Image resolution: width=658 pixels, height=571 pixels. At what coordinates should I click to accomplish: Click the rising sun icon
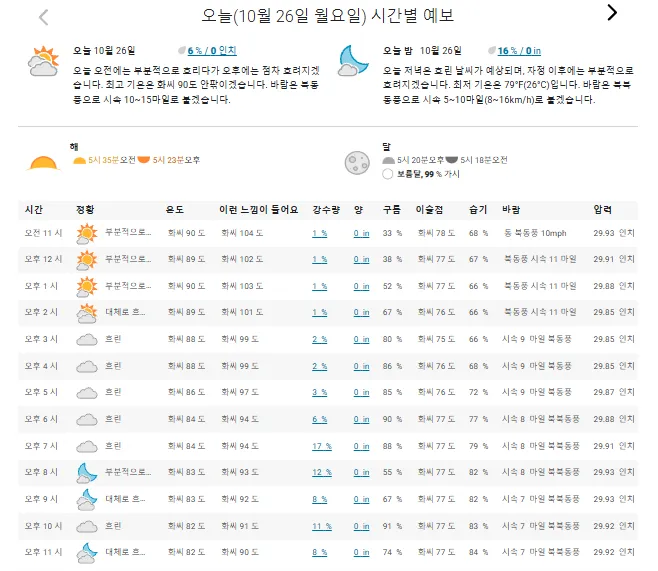tap(43, 163)
